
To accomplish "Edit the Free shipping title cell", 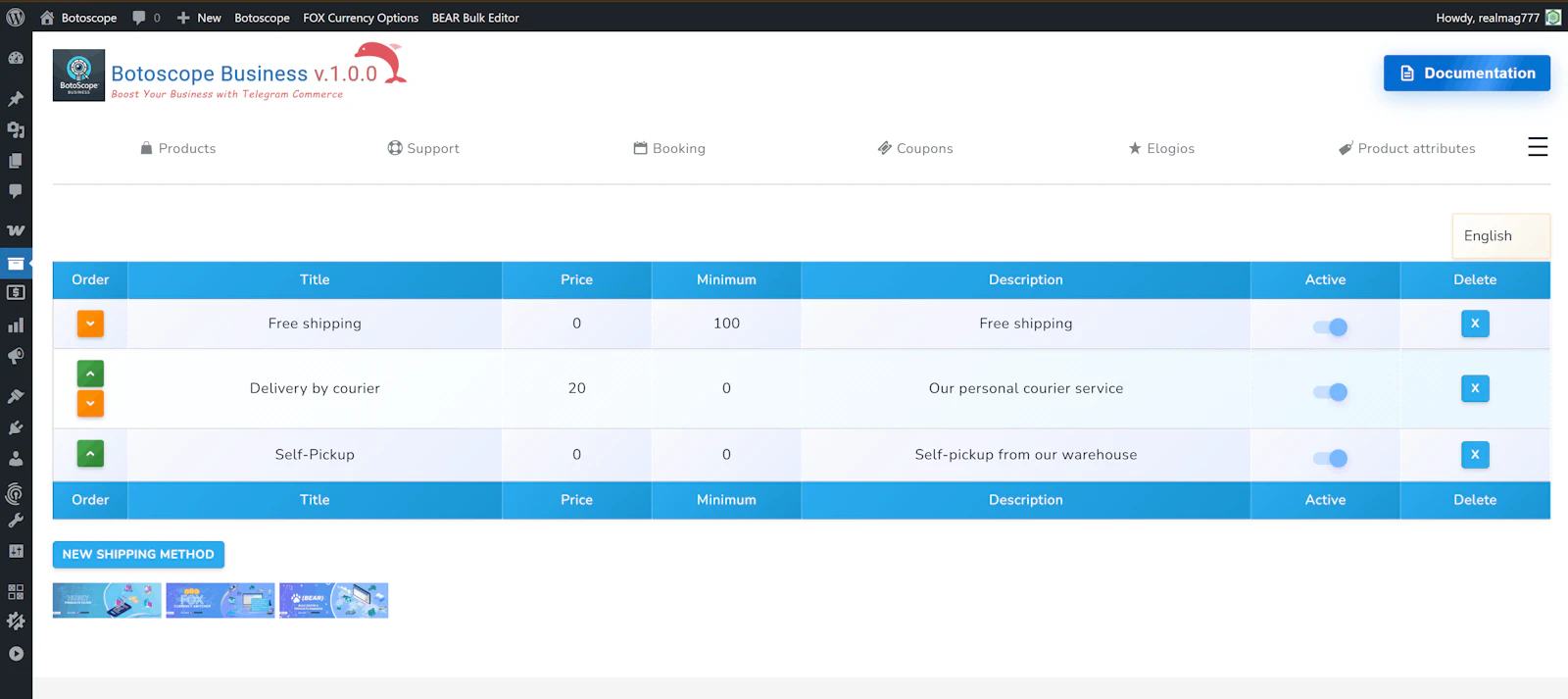I will 315,324.
